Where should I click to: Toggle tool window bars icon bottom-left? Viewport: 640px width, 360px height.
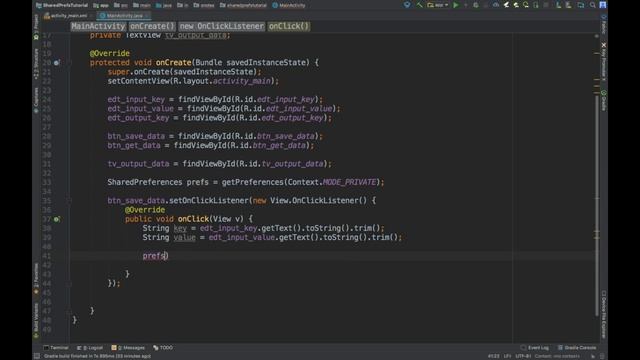tap(37, 356)
